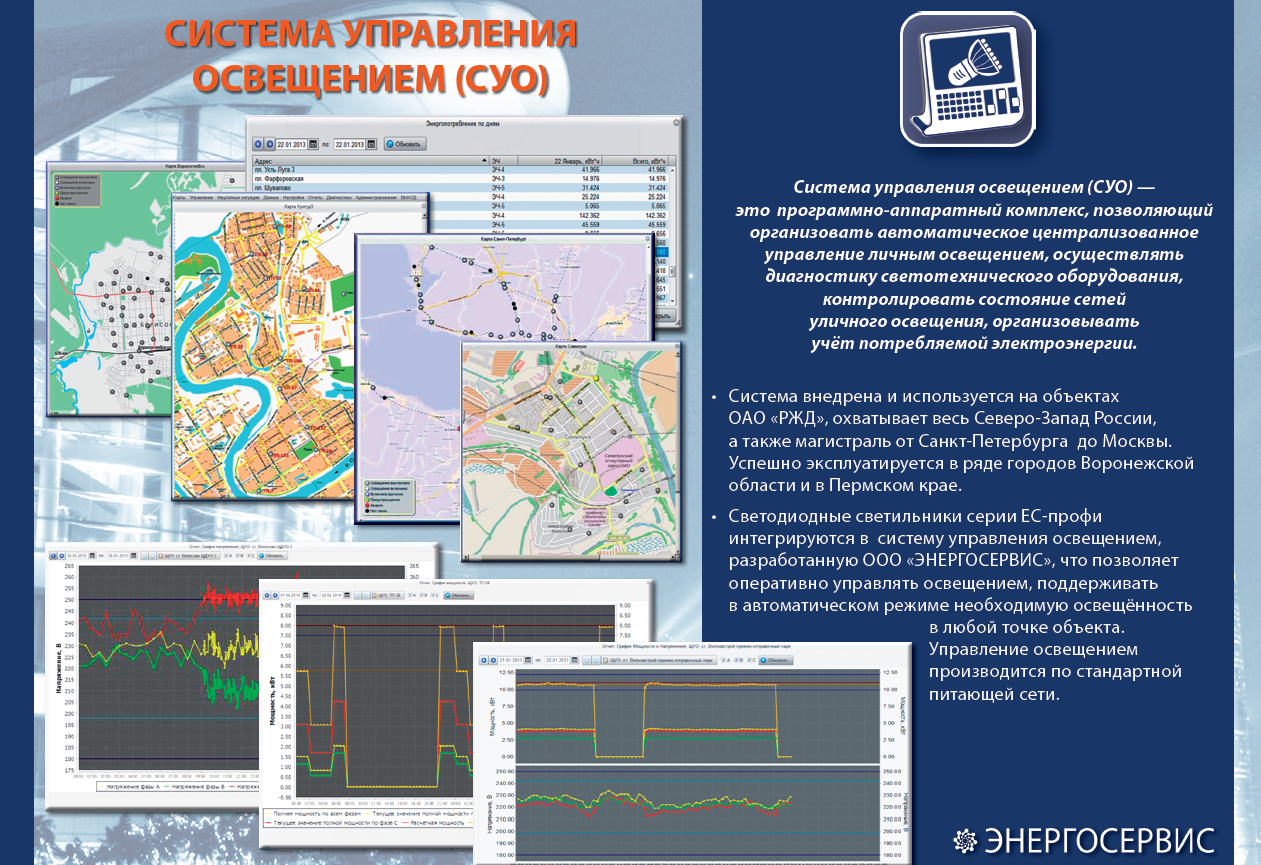Toggle phase C checkbox in Мощности и Напряжения report
Screen dimensions: 1261x865
[x=749, y=660]
